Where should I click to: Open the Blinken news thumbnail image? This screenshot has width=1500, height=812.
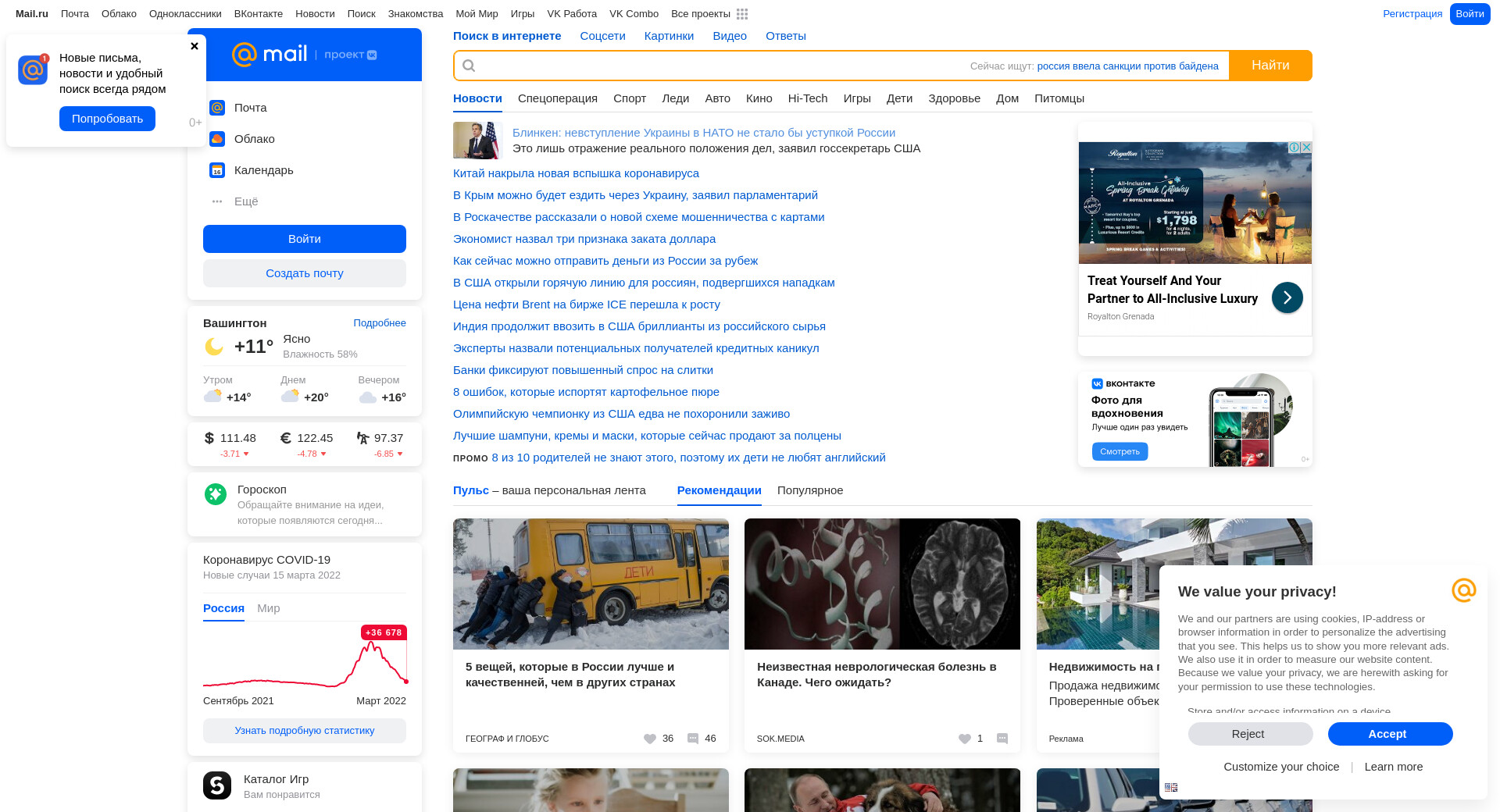pyautogui.click(x=476, y=141)
